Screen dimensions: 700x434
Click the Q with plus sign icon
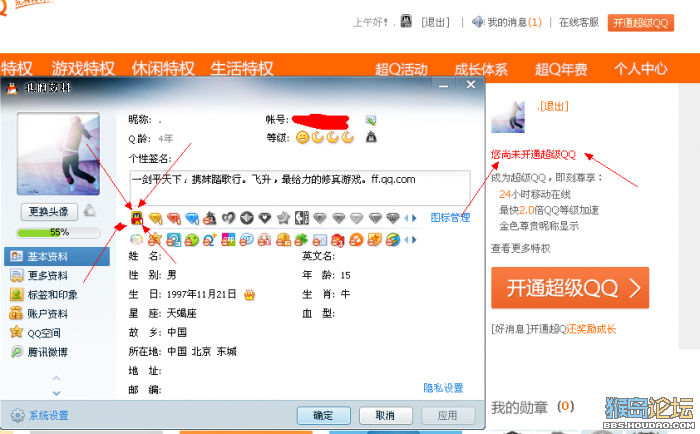point(210,240)
